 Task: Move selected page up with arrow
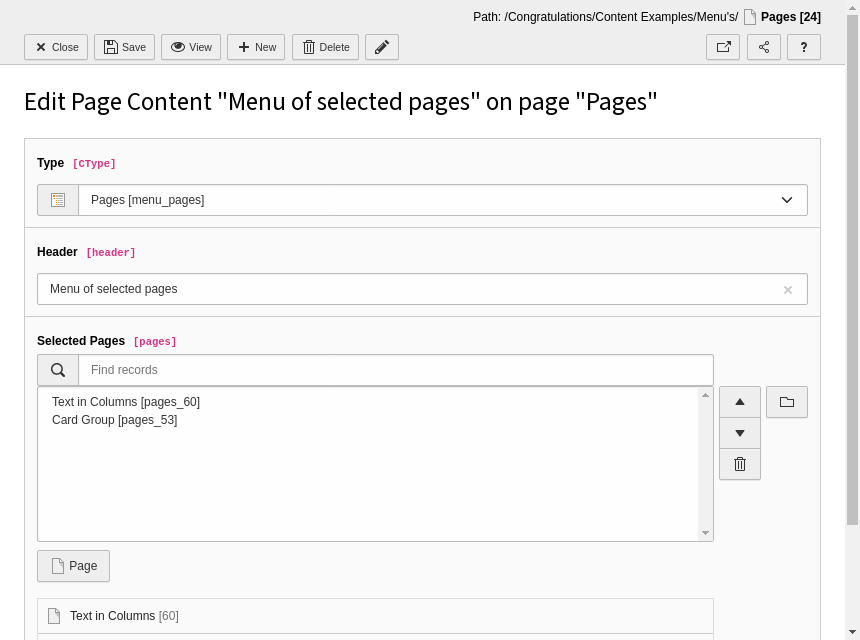point(740,402)
